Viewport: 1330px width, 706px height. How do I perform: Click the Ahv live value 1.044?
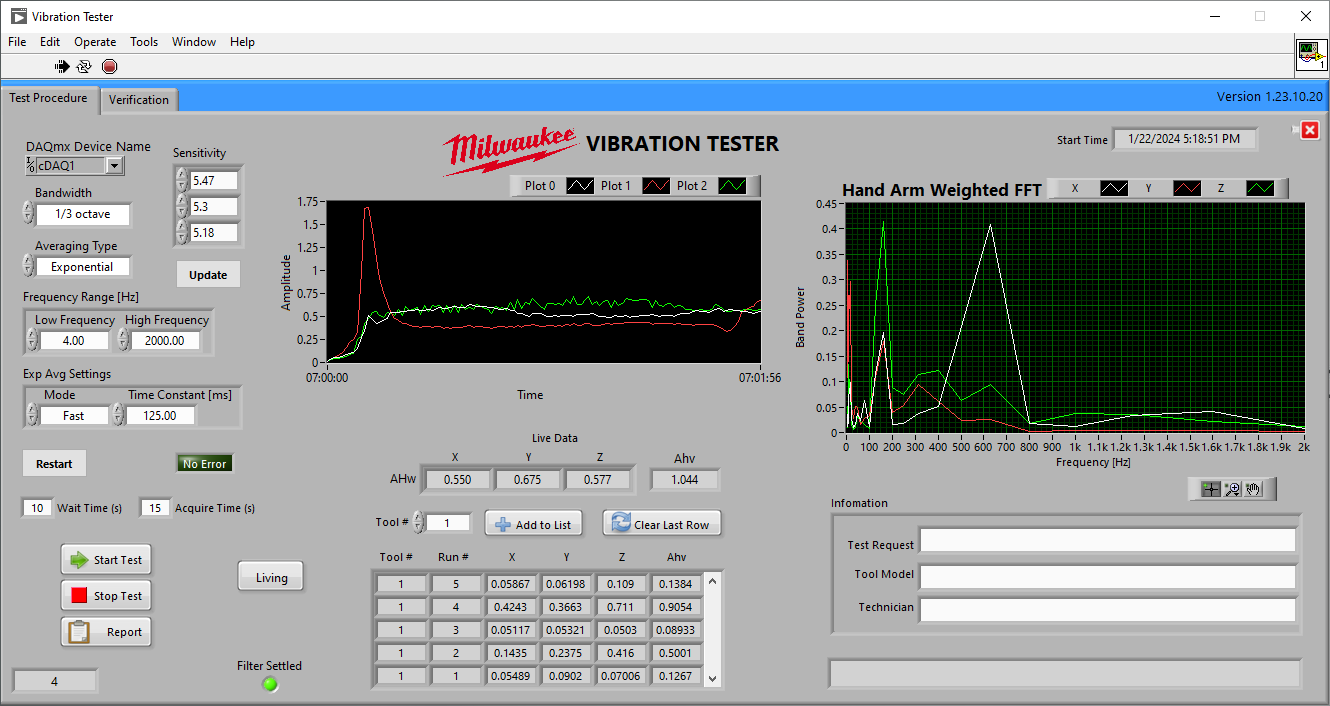point(684,480)
